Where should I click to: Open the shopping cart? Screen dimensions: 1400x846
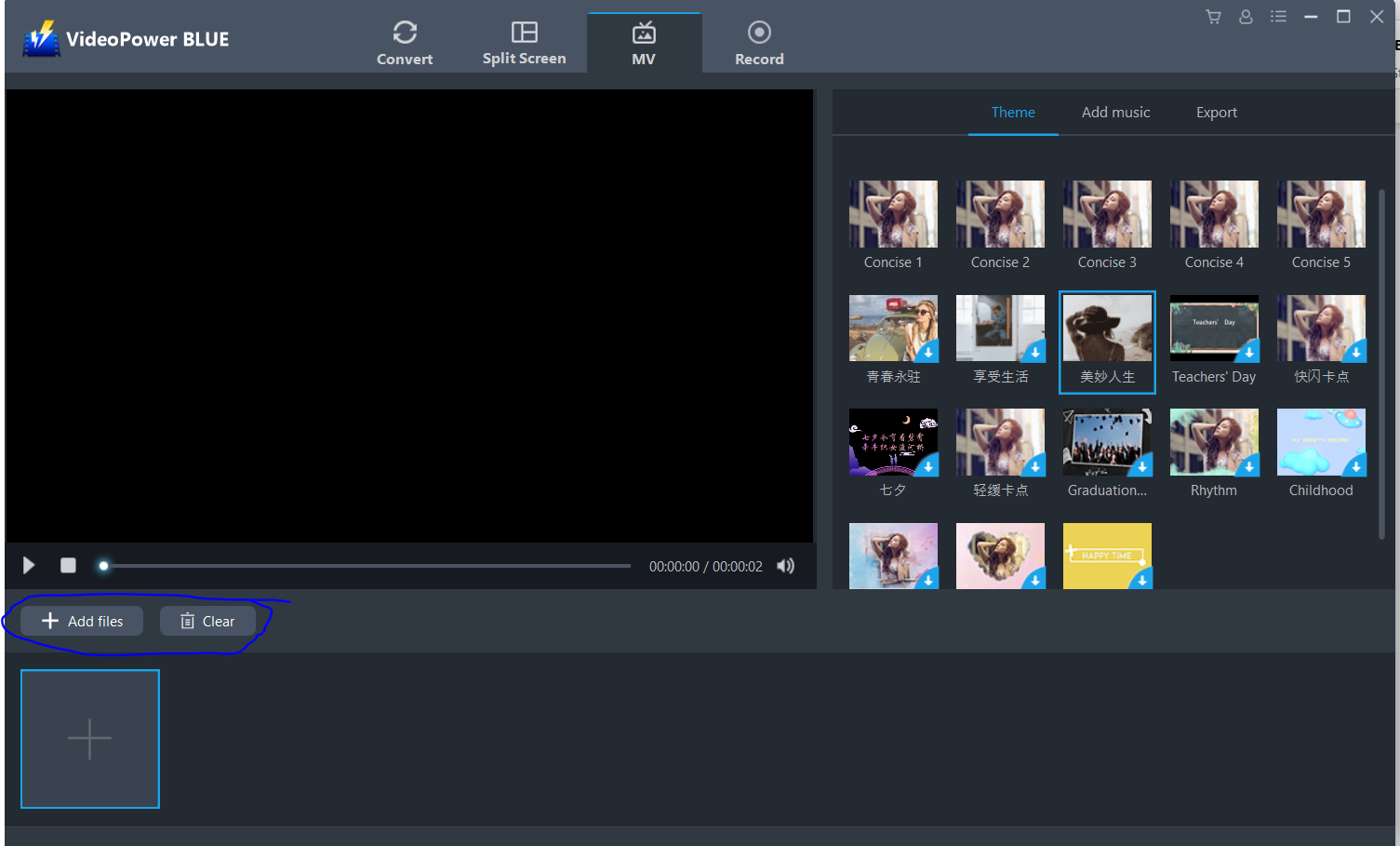click(x=1213, y=16)
